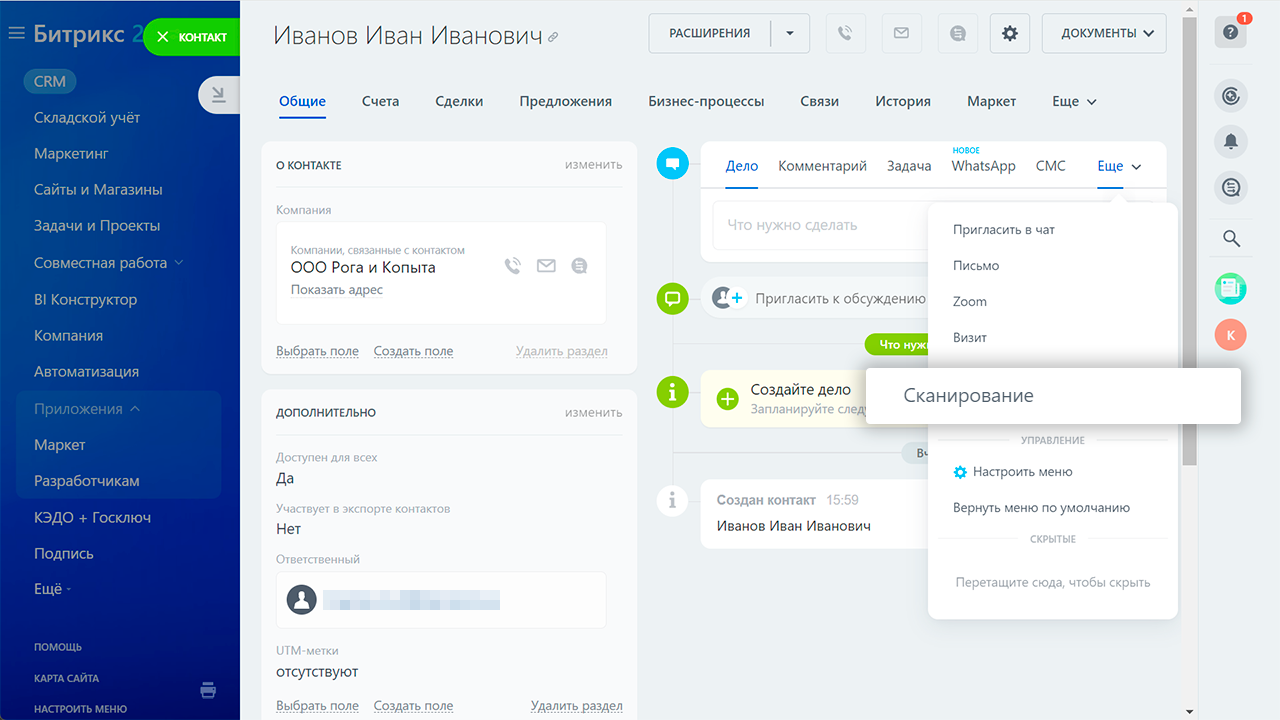Viewport: 1280px width, 720px height.
Task: Click the Показать адрес link
Action: click(x=336, y=290)
